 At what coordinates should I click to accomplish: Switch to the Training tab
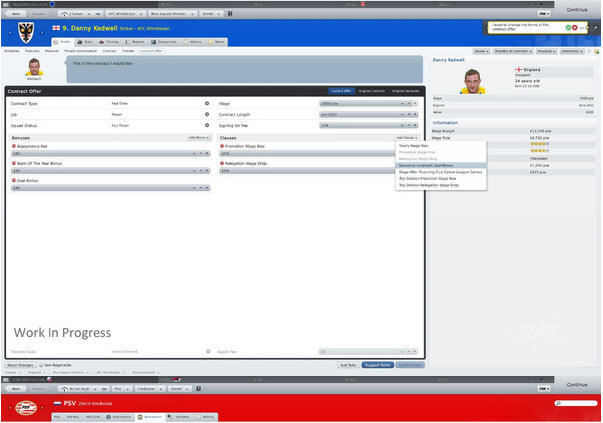[109, 42]
